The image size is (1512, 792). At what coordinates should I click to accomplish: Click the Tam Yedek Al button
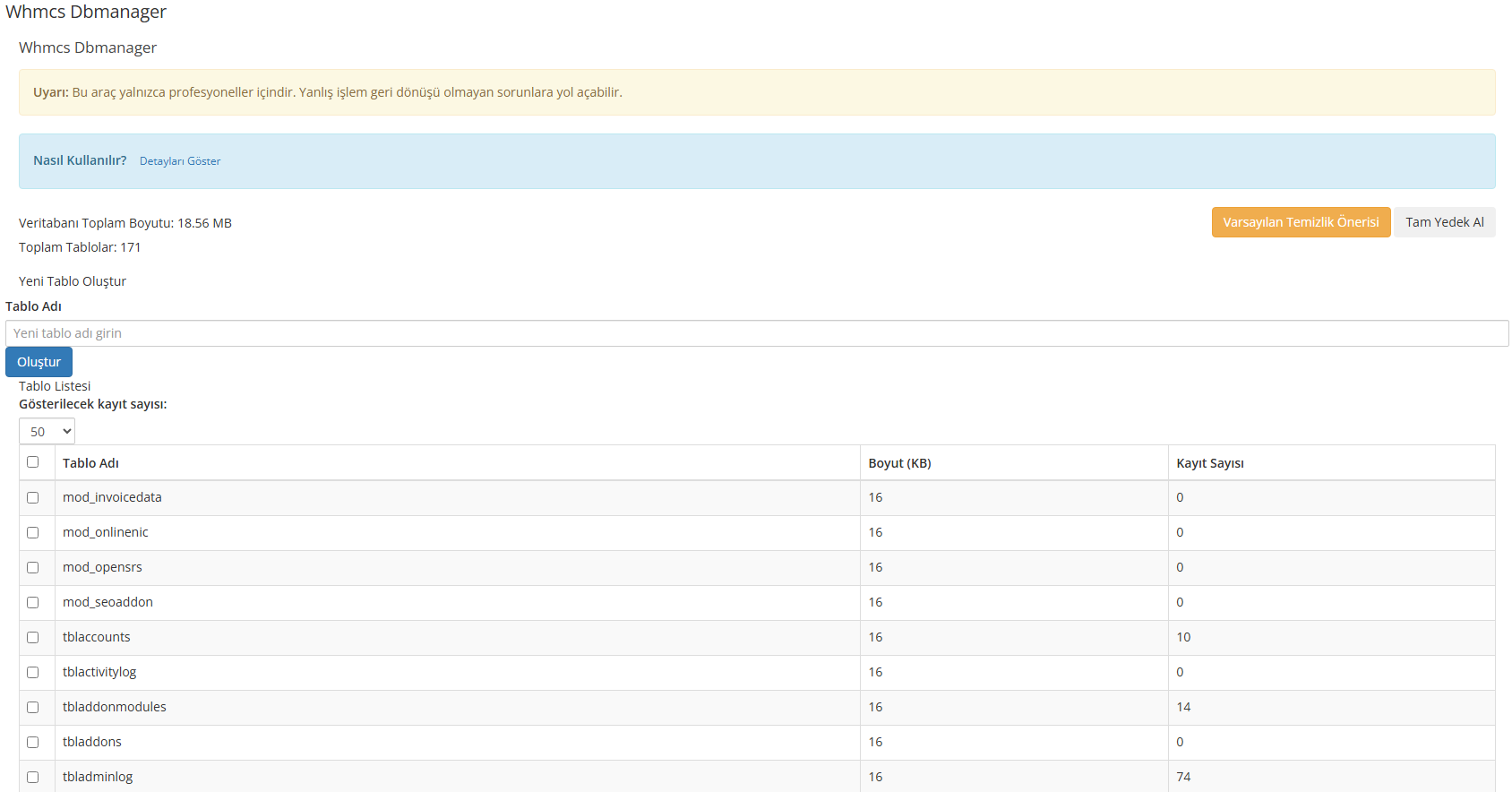coord(1444,222)
